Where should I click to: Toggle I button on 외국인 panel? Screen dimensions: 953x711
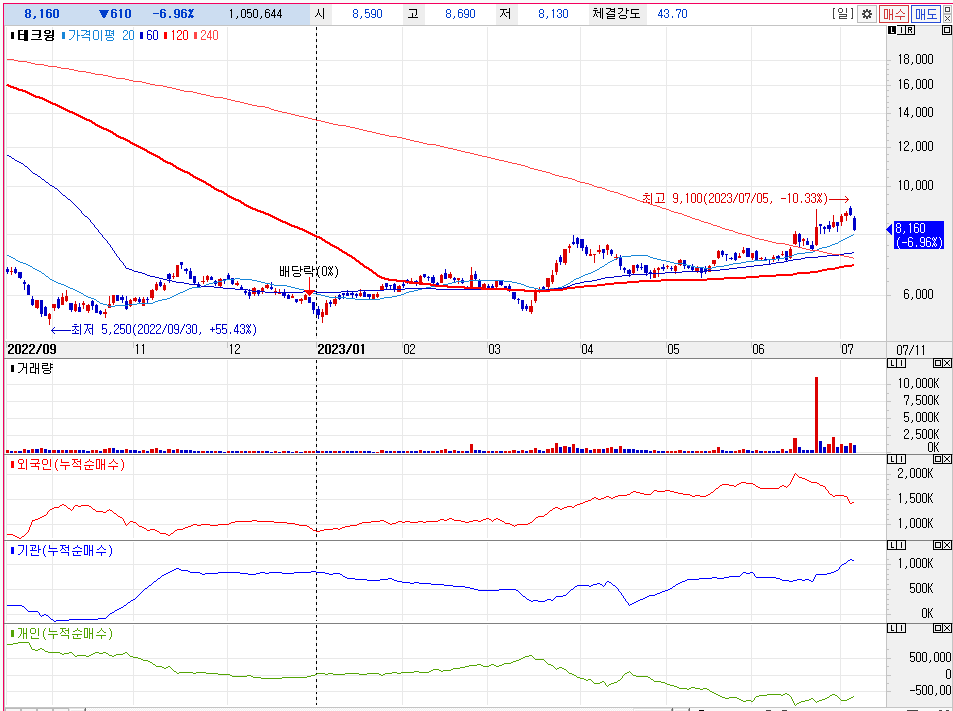901,459
